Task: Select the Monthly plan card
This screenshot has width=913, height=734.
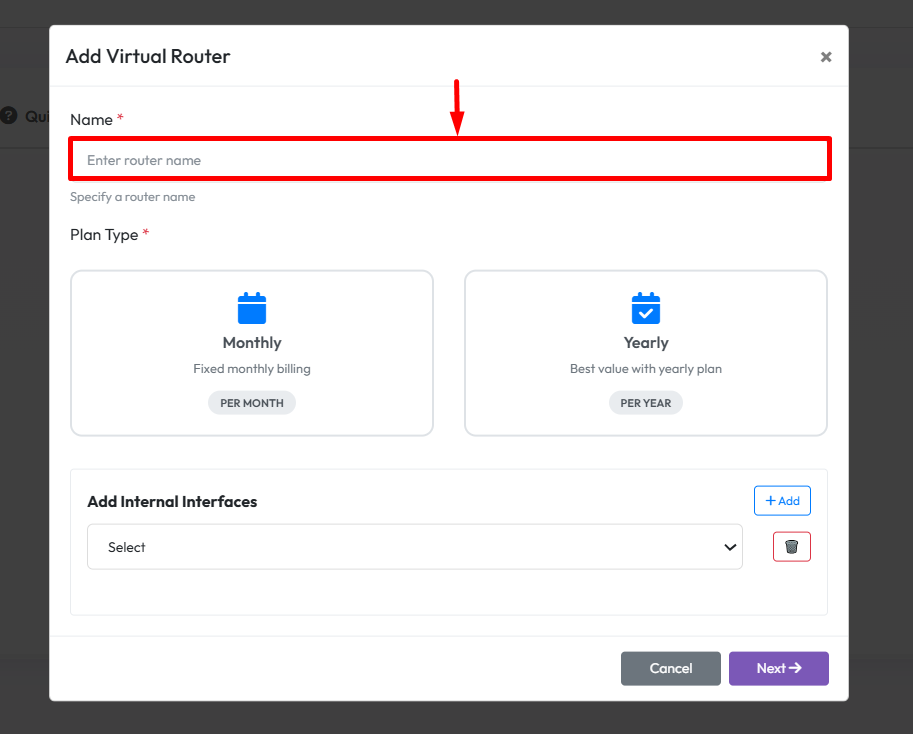Action: coord(252,353)
